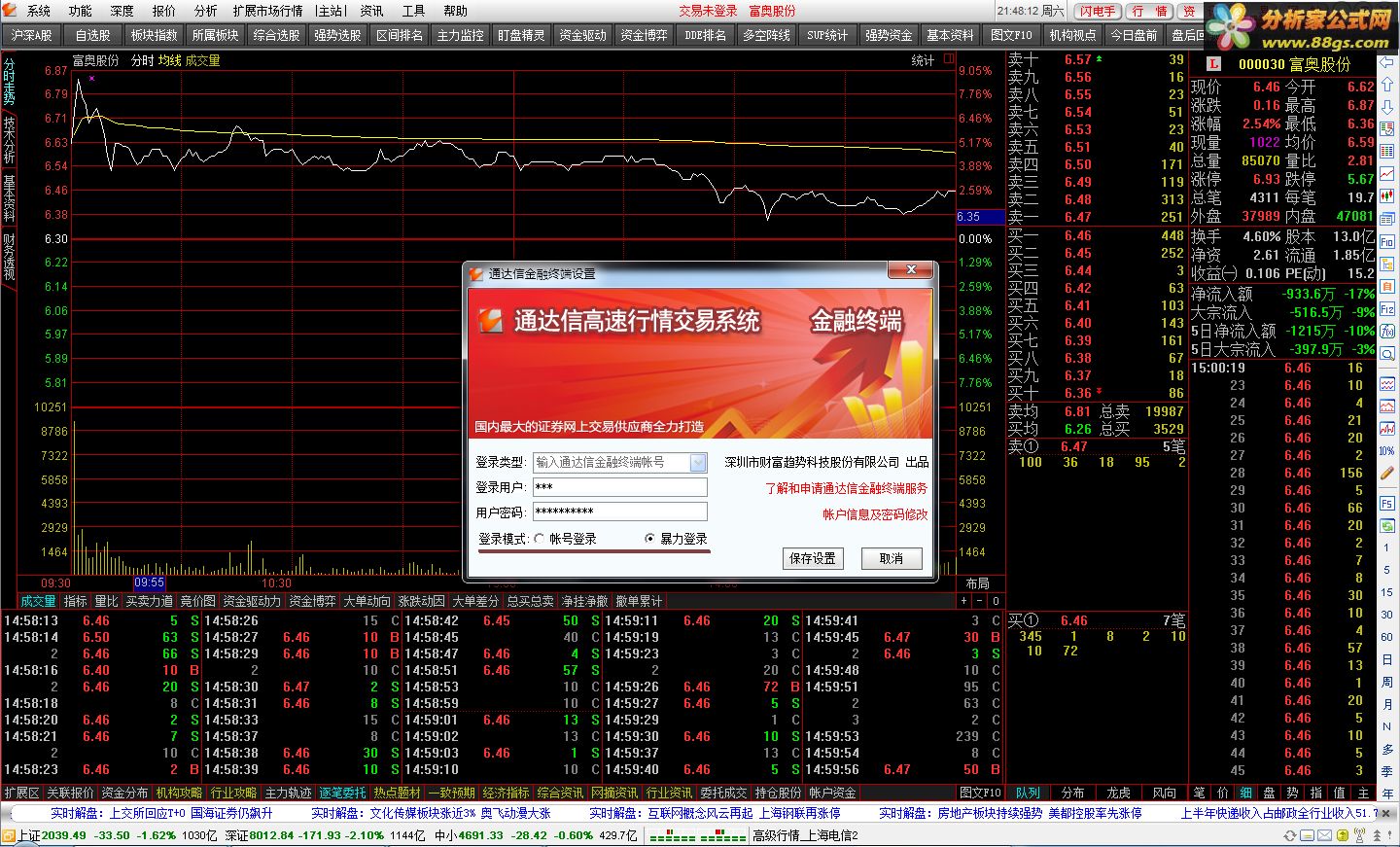Image resolution: width=1400 pixels, height=847 pixels.
Task: Click the color grid table icon in right toolbar
Action: pos(1387,151)
